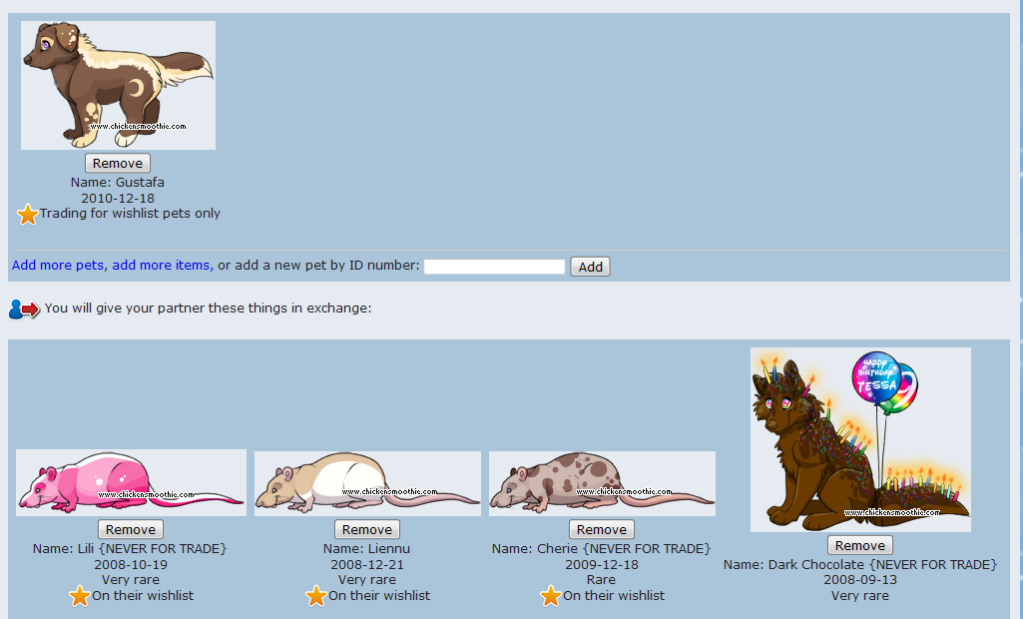Select the spotted rat Cherie image

coord(602,483)
